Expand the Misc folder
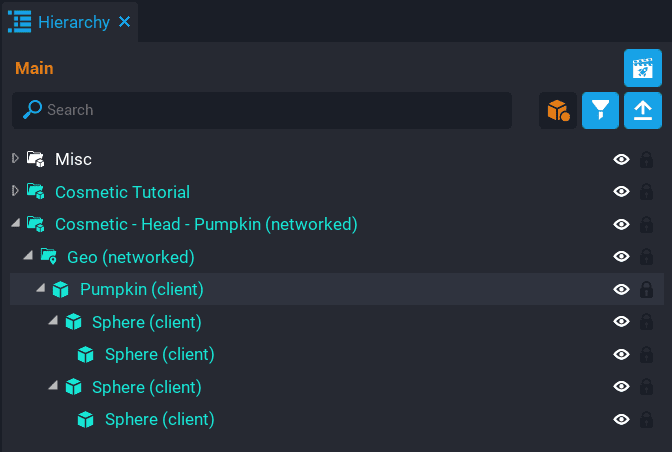Viewport: 672px width, 452px height. (15, 159)
